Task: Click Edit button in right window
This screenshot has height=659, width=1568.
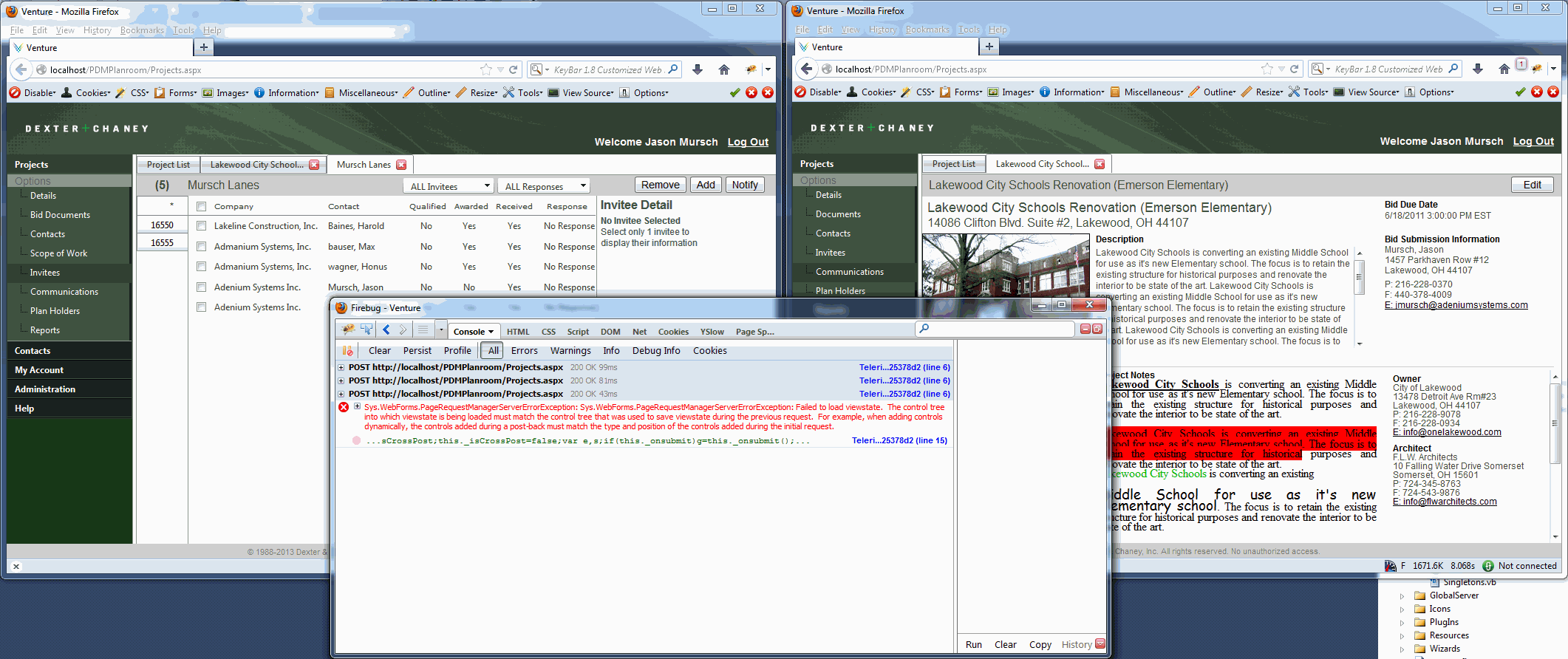Action: coord(1533,185)
